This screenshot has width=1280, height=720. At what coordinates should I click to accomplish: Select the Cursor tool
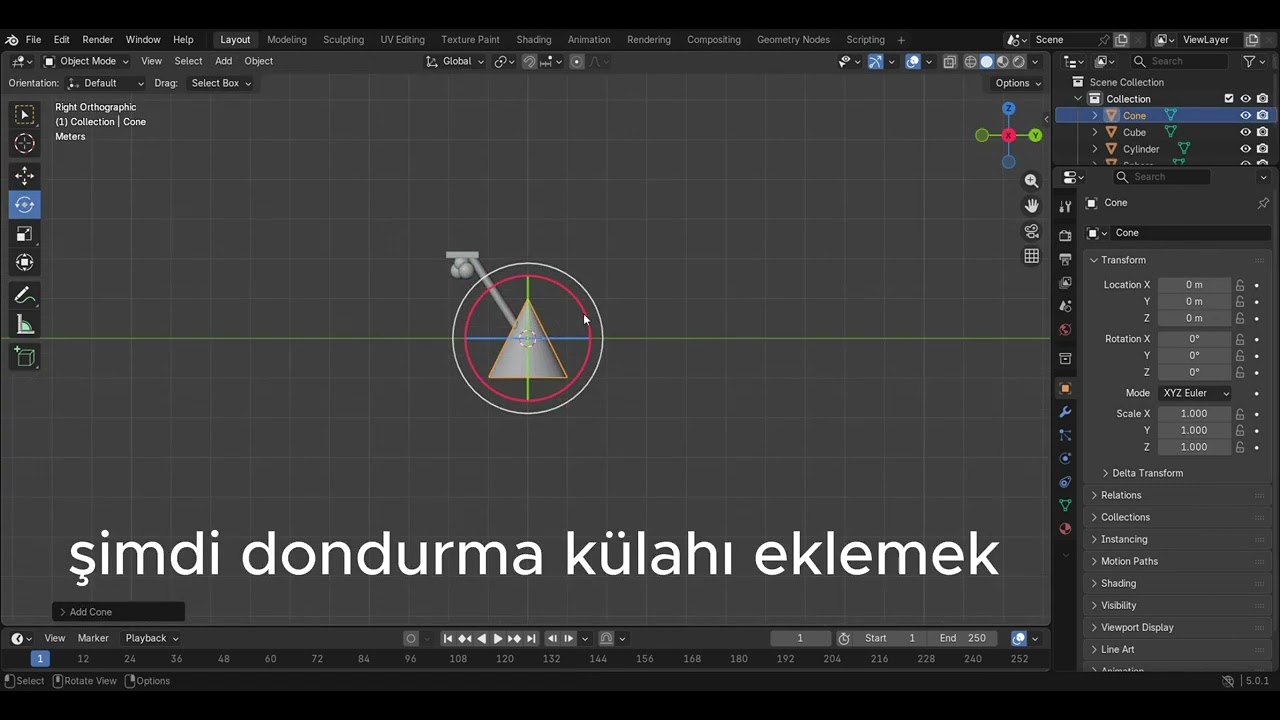click(x=25, y=144)
